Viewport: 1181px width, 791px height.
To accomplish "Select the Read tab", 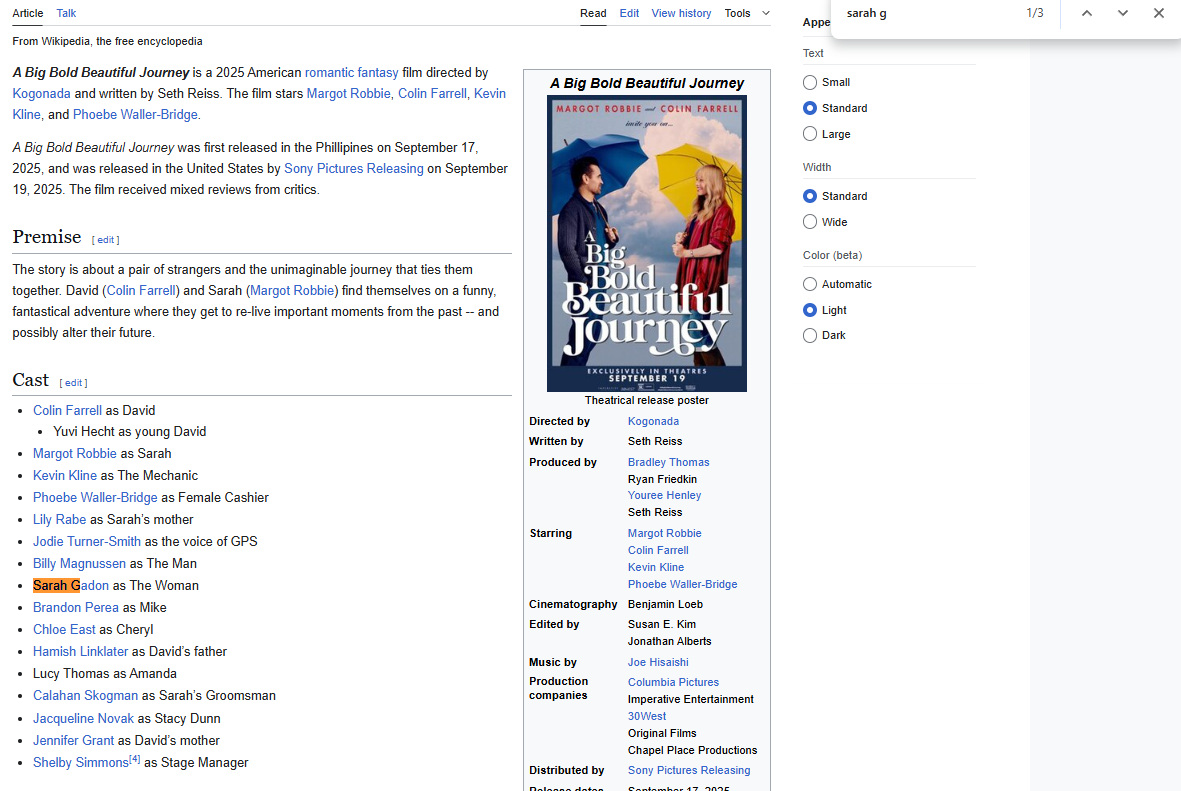I will (593, 13).
